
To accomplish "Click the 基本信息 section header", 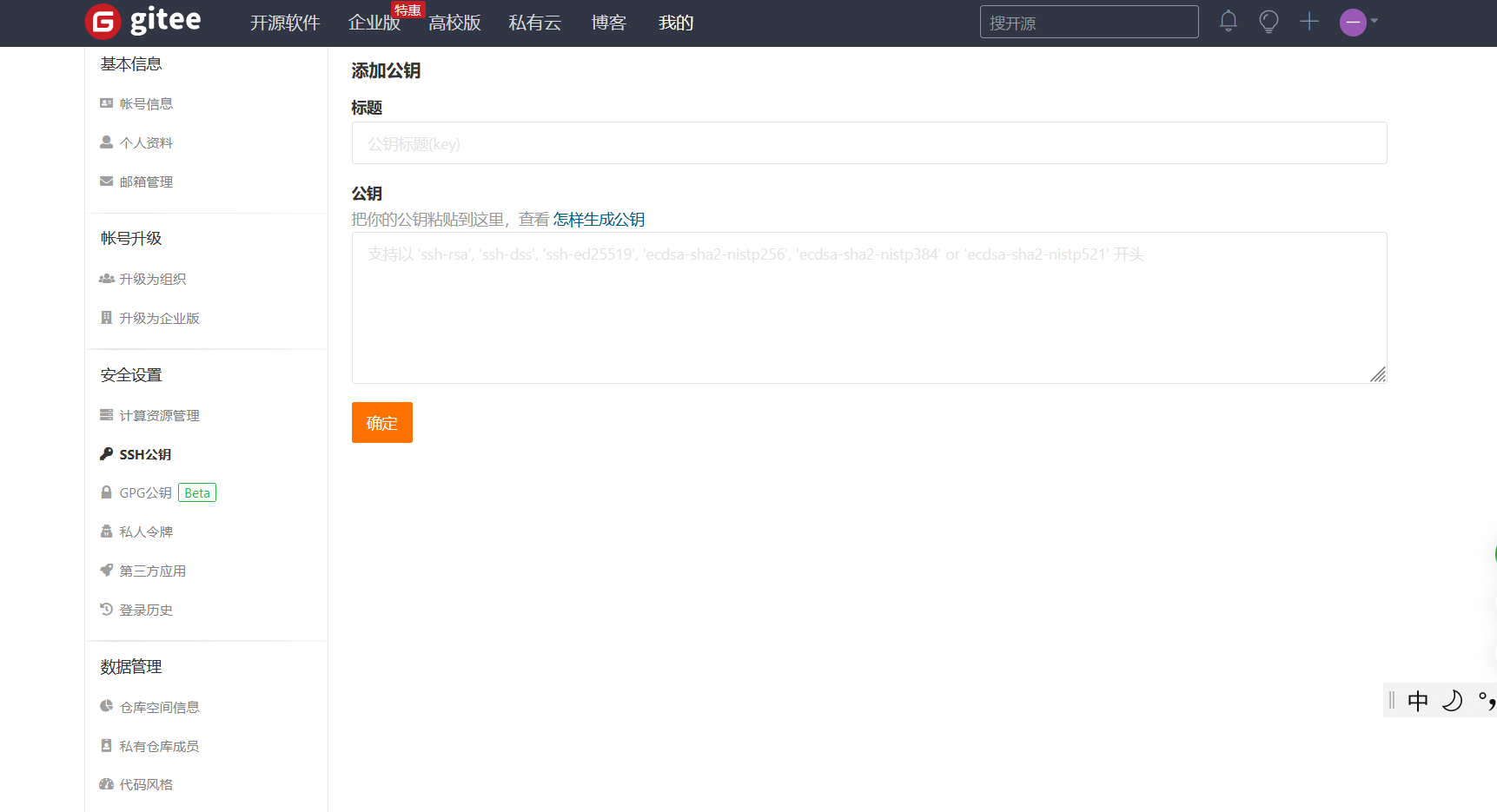I will pos(131,64).
